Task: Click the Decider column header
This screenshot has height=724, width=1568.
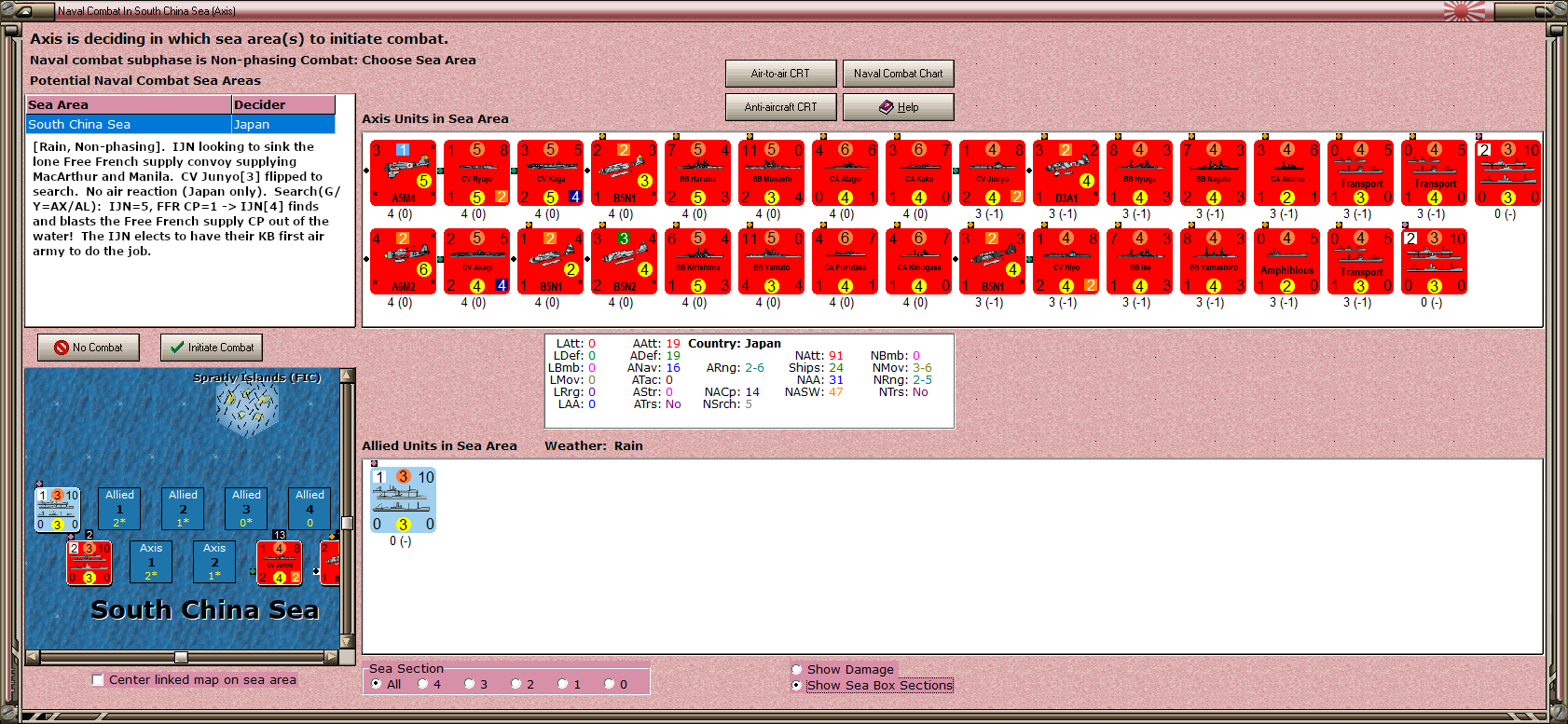Action: tap(283, 104)
